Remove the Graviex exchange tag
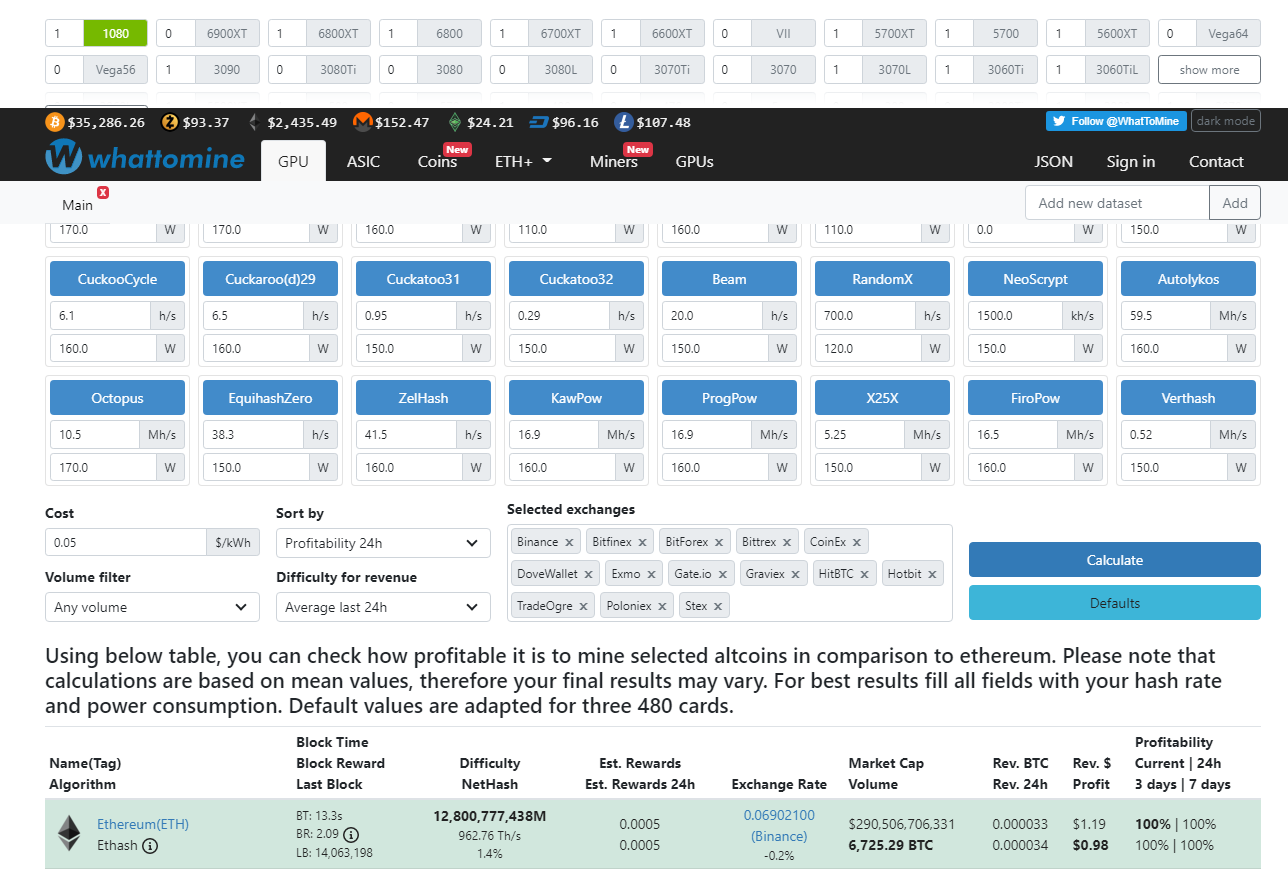 pyautogui.click(x=796, y=574)
